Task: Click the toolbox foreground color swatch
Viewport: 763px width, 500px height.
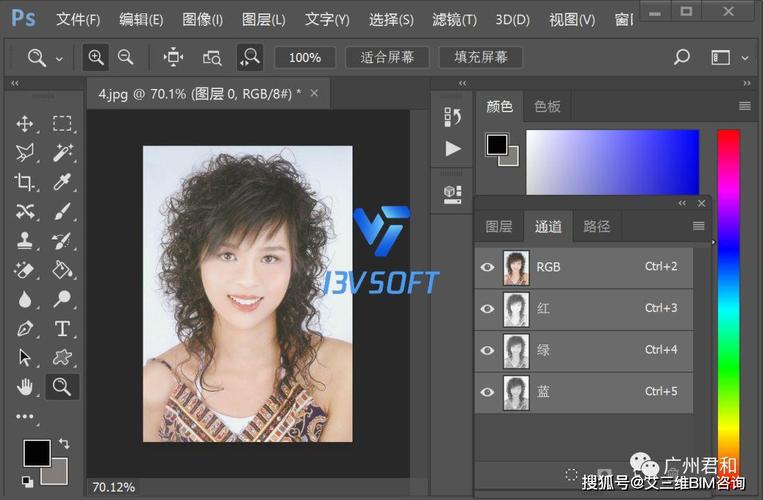Action: pyautogui.click(x=37, y=453)
